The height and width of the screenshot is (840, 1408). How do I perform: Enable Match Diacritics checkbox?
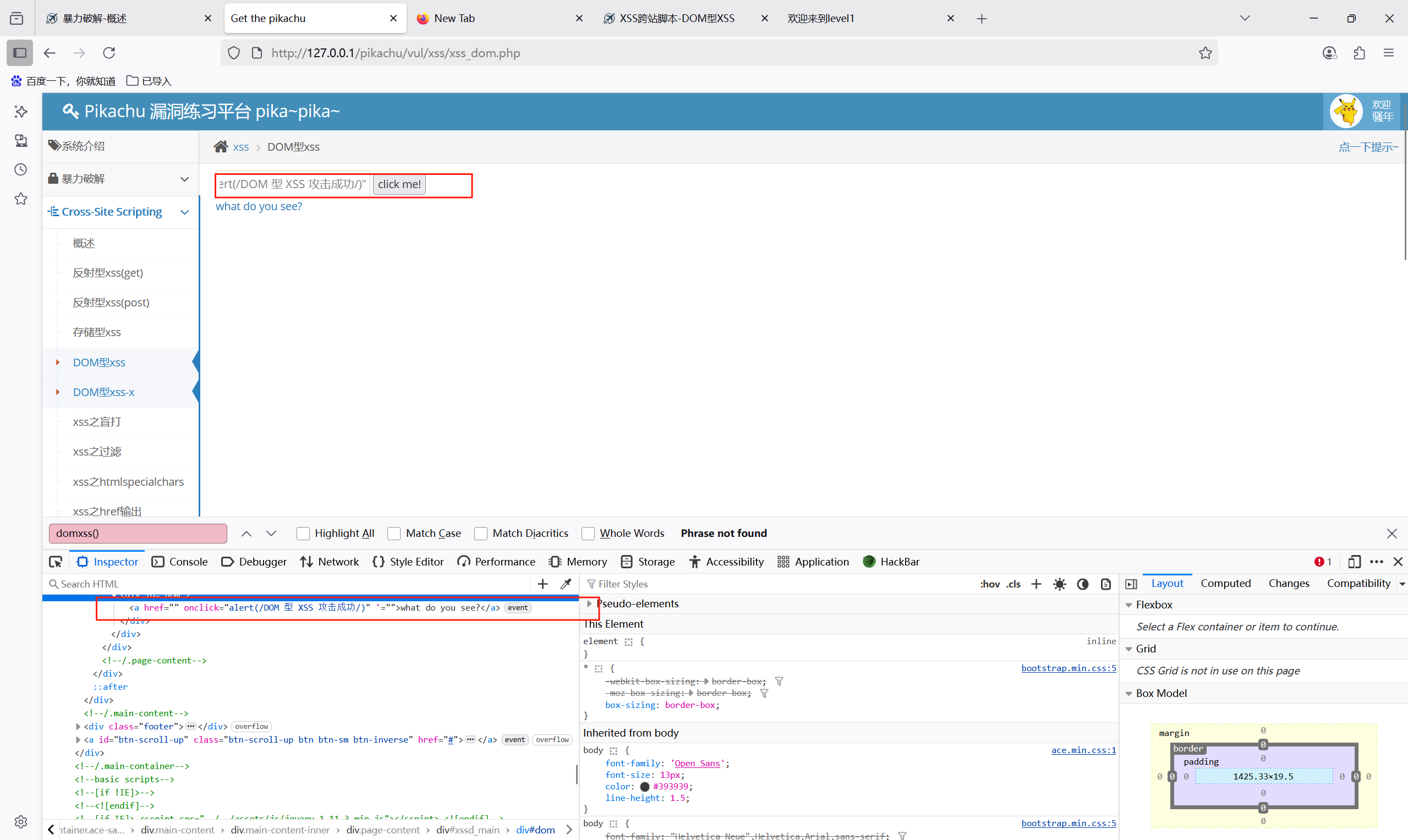click(x=481, y=533)
